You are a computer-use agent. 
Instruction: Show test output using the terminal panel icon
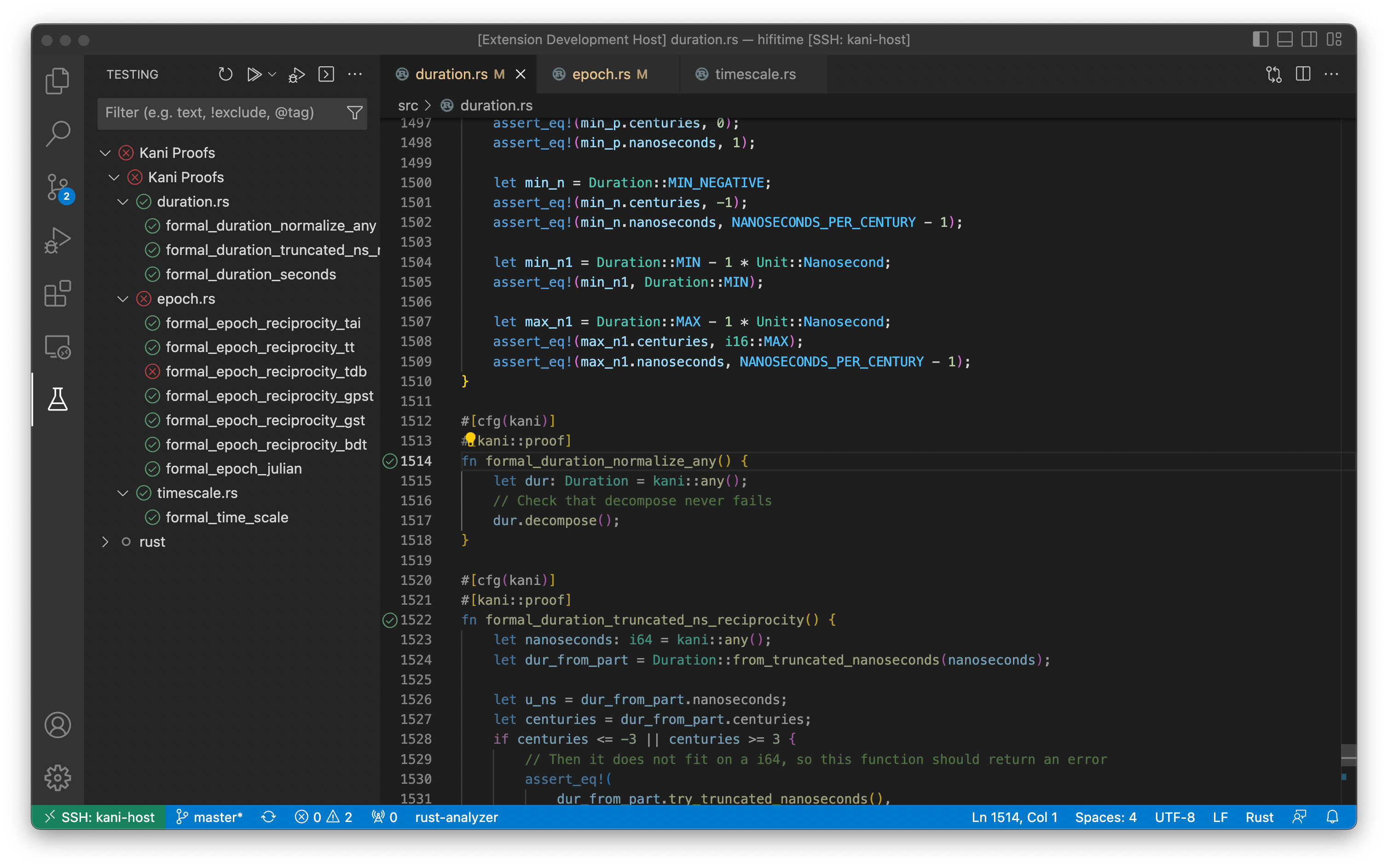pyautogui.click(x=327, y=74)
